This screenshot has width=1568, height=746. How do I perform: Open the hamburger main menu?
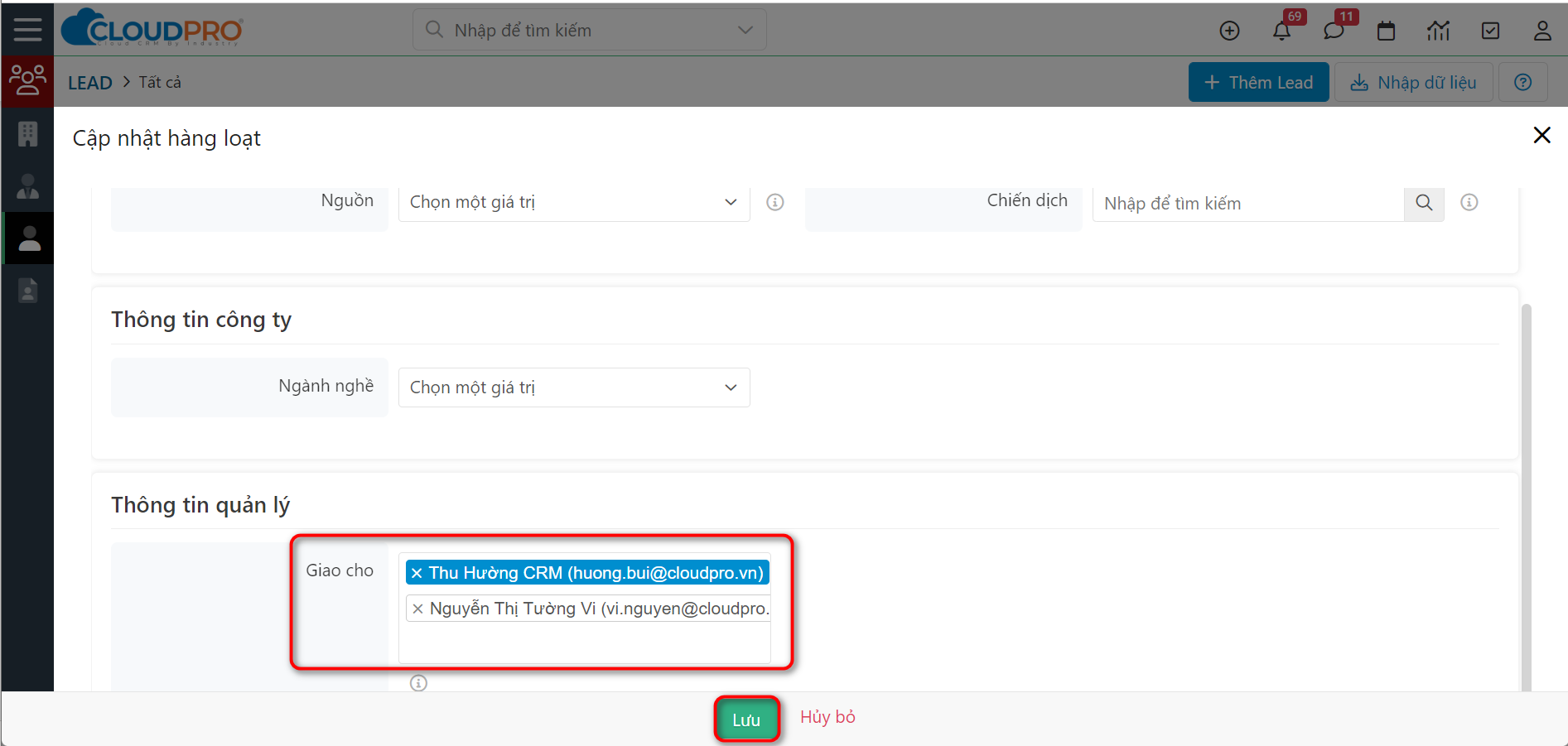pyautogui.click(x=27, y=30)
